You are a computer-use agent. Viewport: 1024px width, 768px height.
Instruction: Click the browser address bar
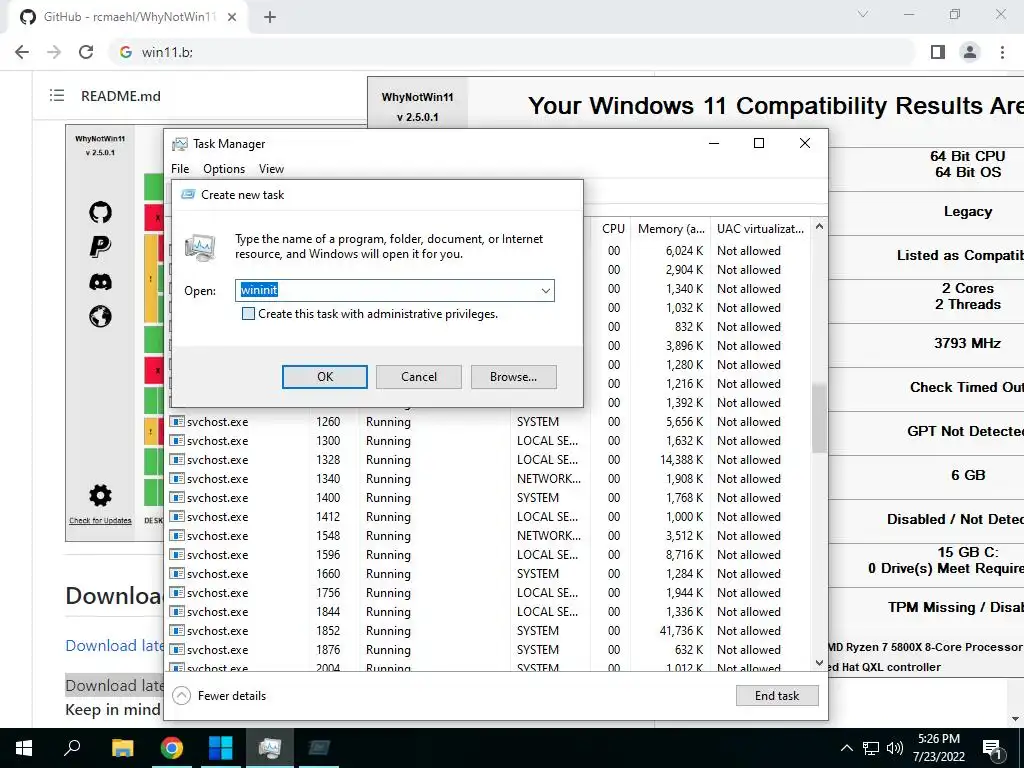(x=513, y=52)
